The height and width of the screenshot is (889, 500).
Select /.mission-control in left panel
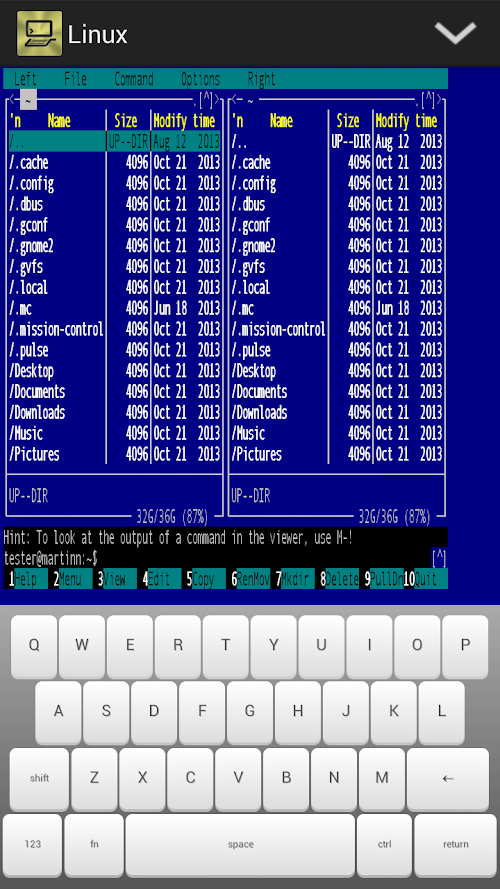pyautogui.click(x=56, y=329)
